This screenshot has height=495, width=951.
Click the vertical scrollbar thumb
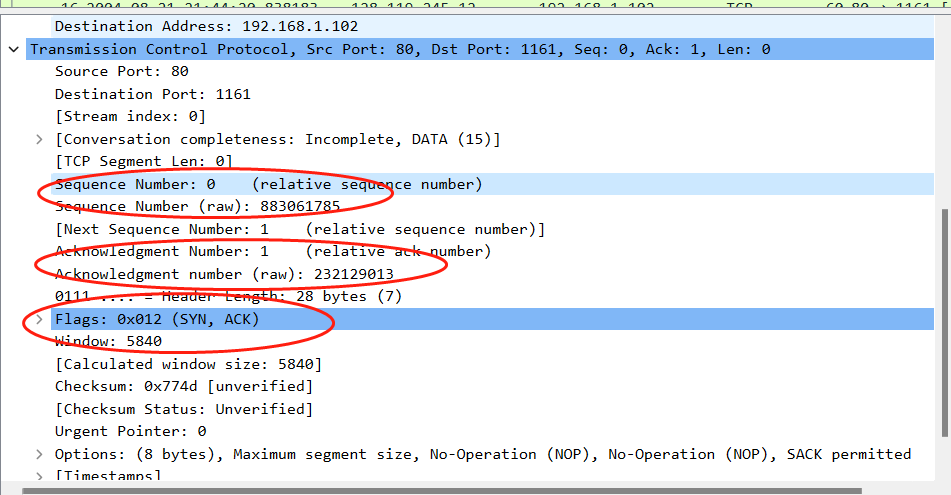tap(945, 320)
